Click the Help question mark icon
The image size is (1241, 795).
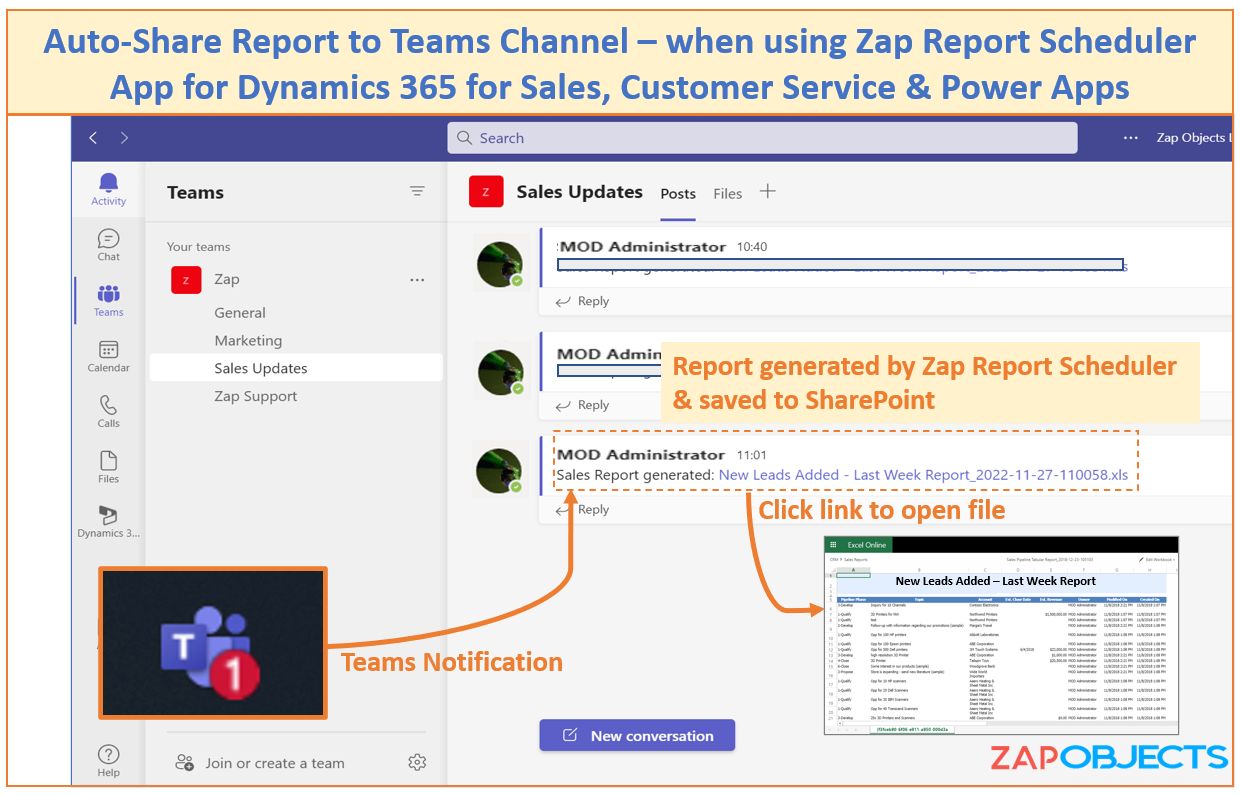108,759
